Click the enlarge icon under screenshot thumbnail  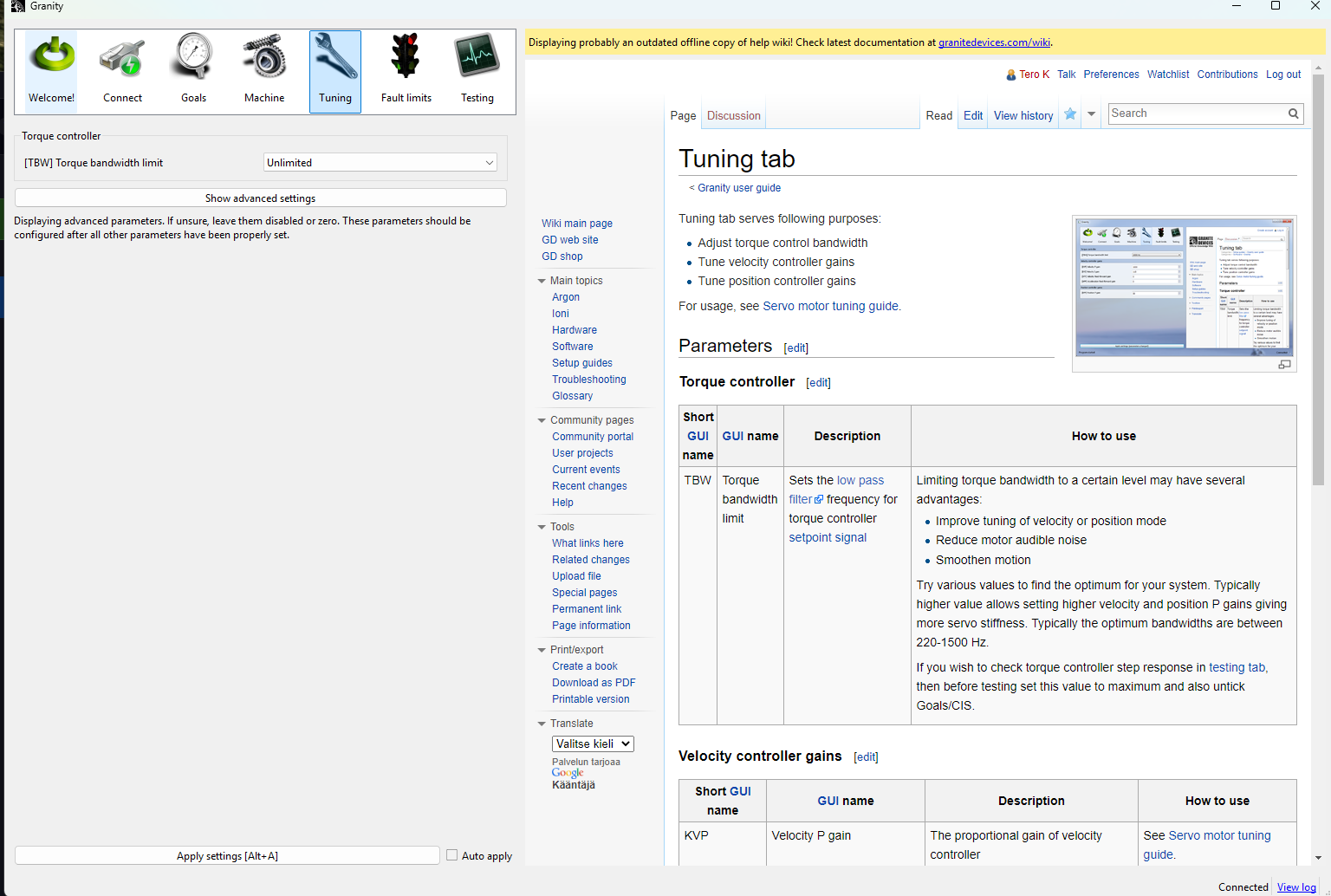point(1284,365)
